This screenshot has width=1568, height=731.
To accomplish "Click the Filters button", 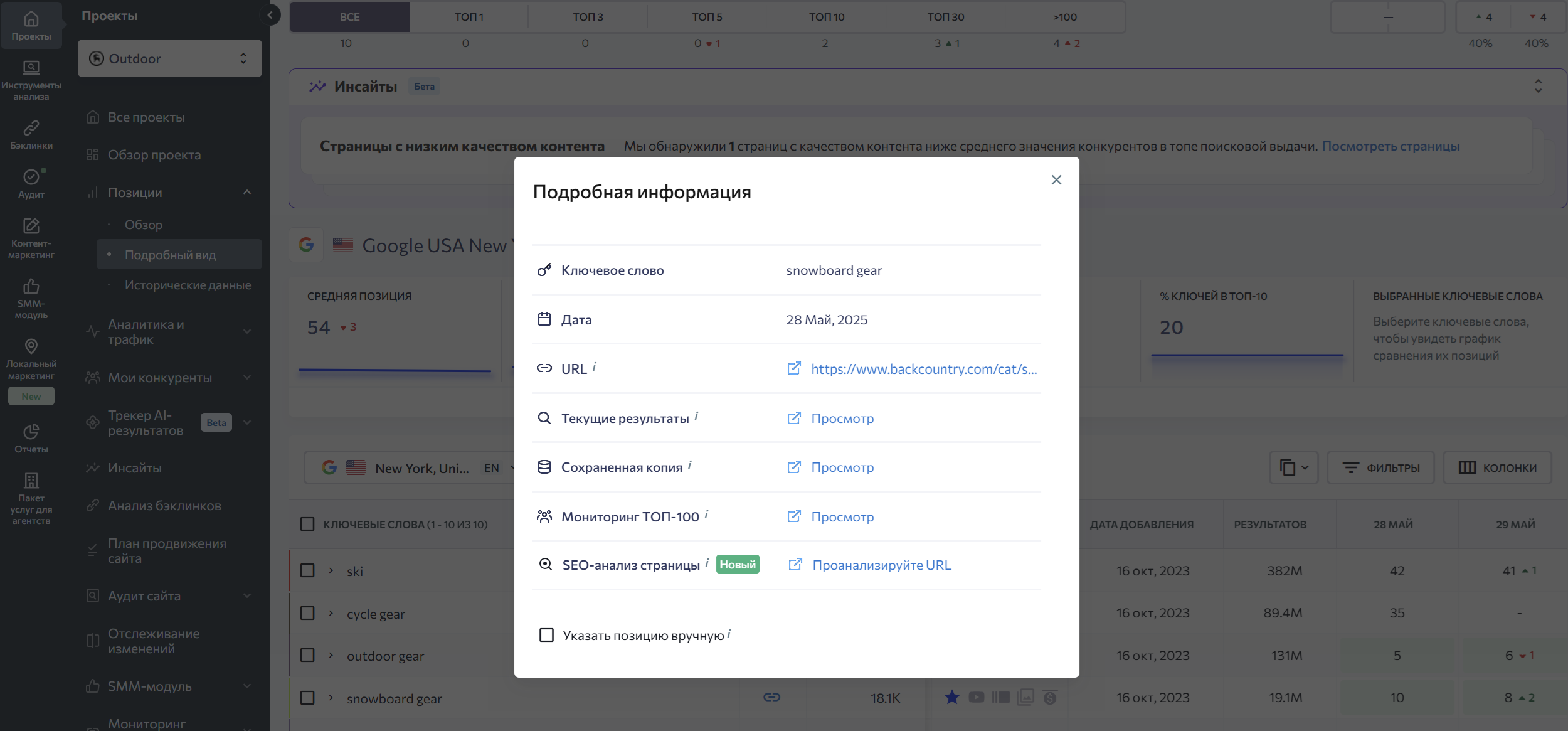I will pyautogui.click(x=1380, y=467).
